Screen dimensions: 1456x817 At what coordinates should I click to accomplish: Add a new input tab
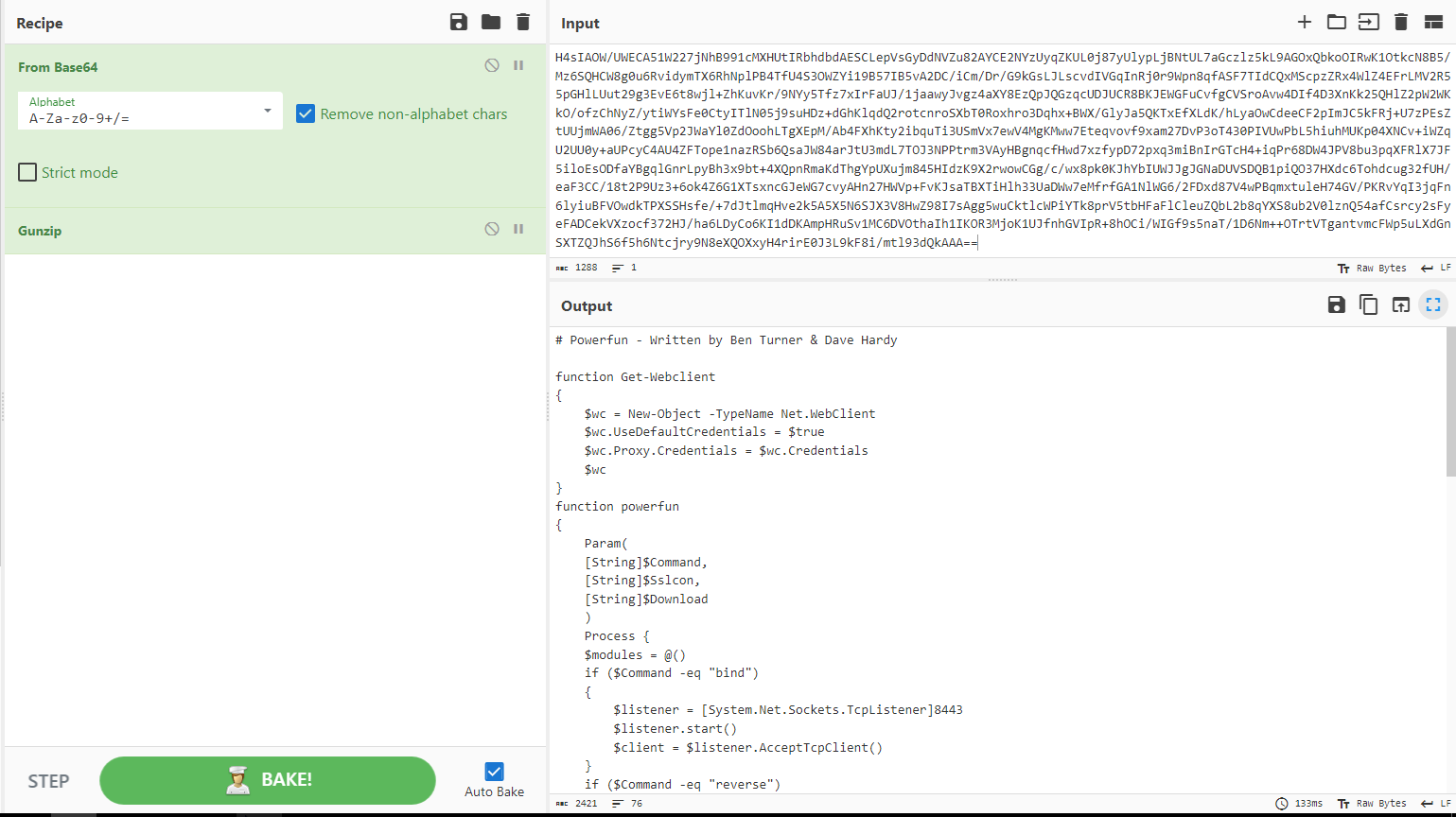point(1305,23)
